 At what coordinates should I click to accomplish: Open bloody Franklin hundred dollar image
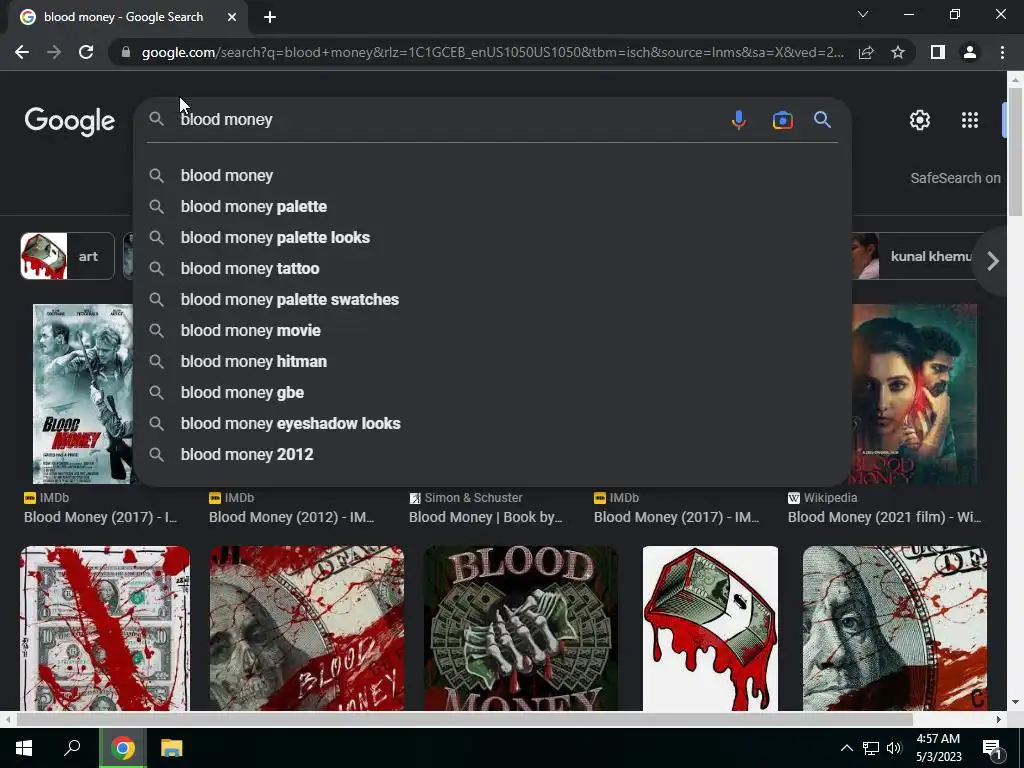(x=894, y=628)
